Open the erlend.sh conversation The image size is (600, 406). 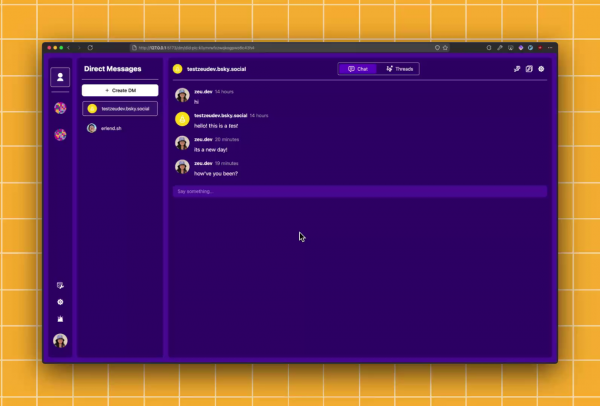click(x=120, y=128)
